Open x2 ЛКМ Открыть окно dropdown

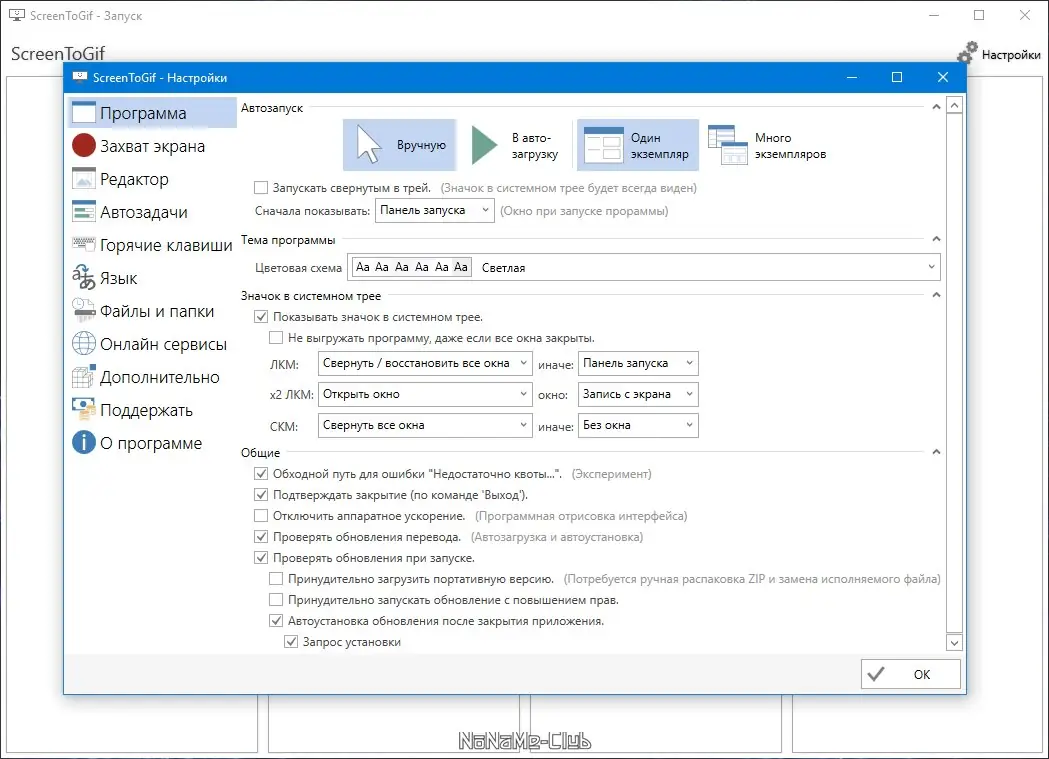[x=425, y=394]
